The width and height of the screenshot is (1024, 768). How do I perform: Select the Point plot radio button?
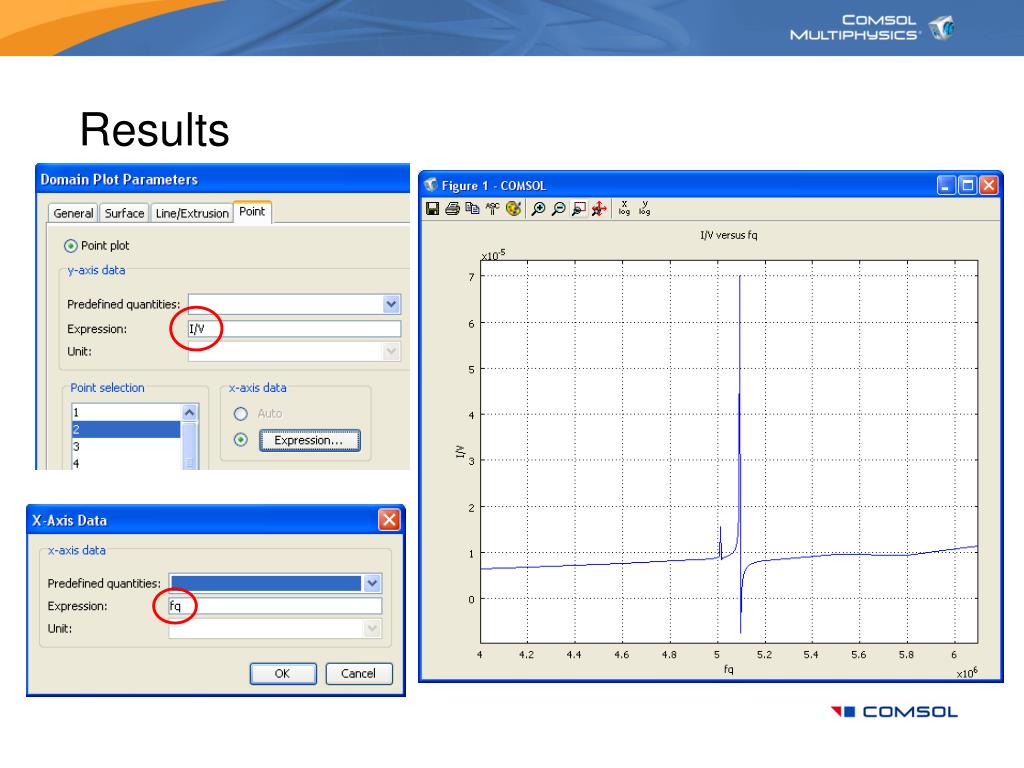(71, 246)
